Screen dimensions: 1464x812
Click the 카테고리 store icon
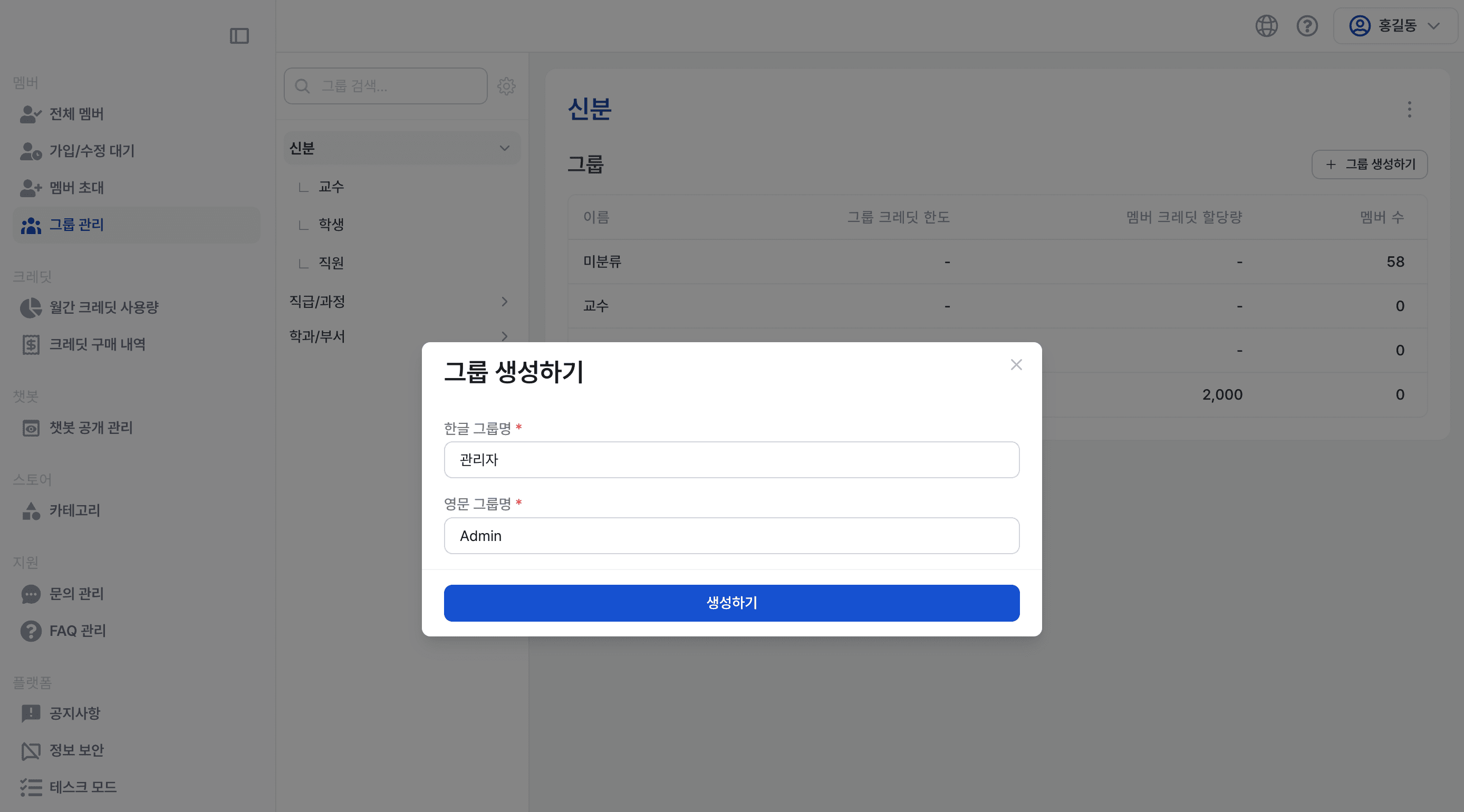31,510
